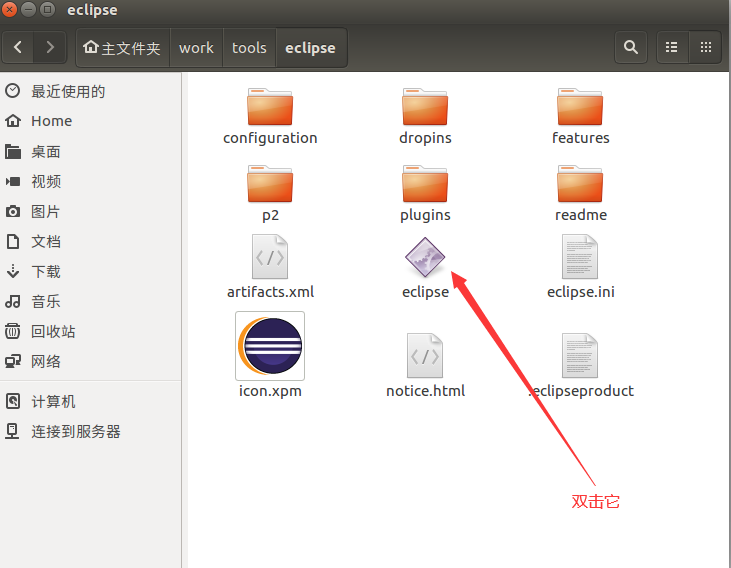Click the network icon beside 网络

[13, 361]
